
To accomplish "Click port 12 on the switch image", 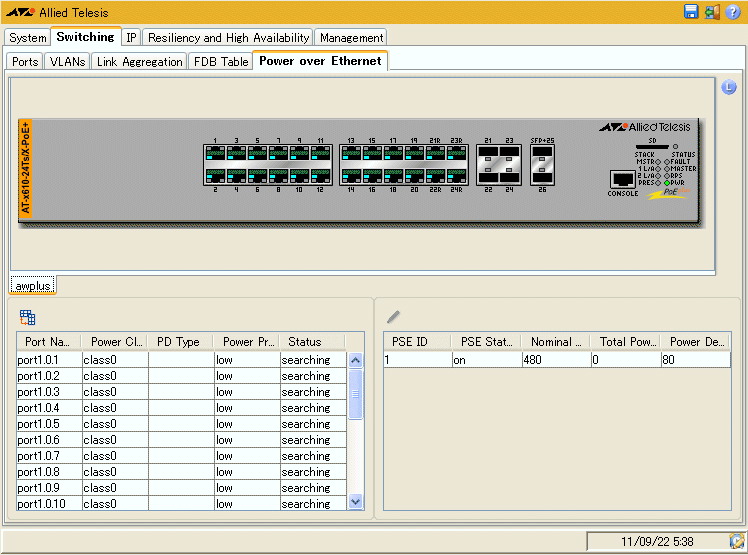I will pyautogui.click(x=321, y=176).
